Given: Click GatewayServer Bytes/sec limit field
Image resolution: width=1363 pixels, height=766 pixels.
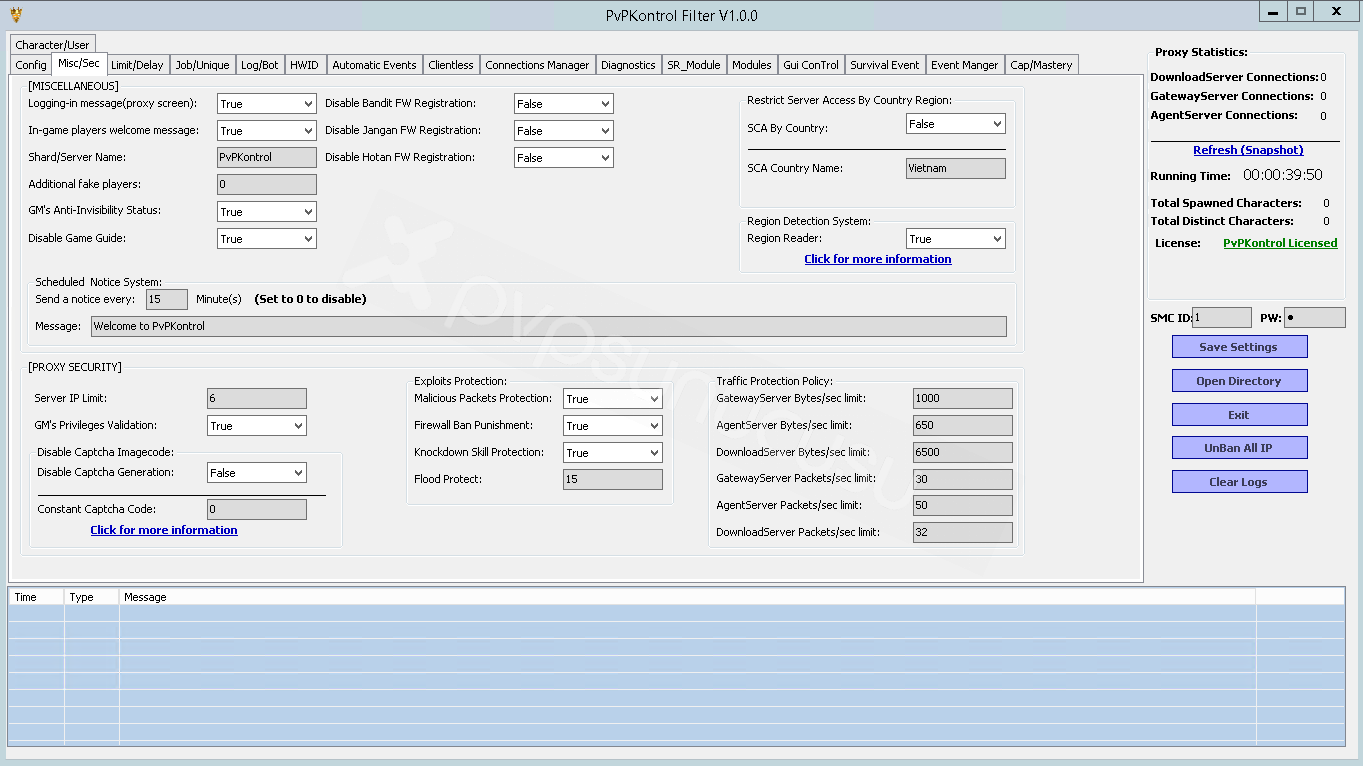Looking at the screenshot, I should (x=962, y=398).
